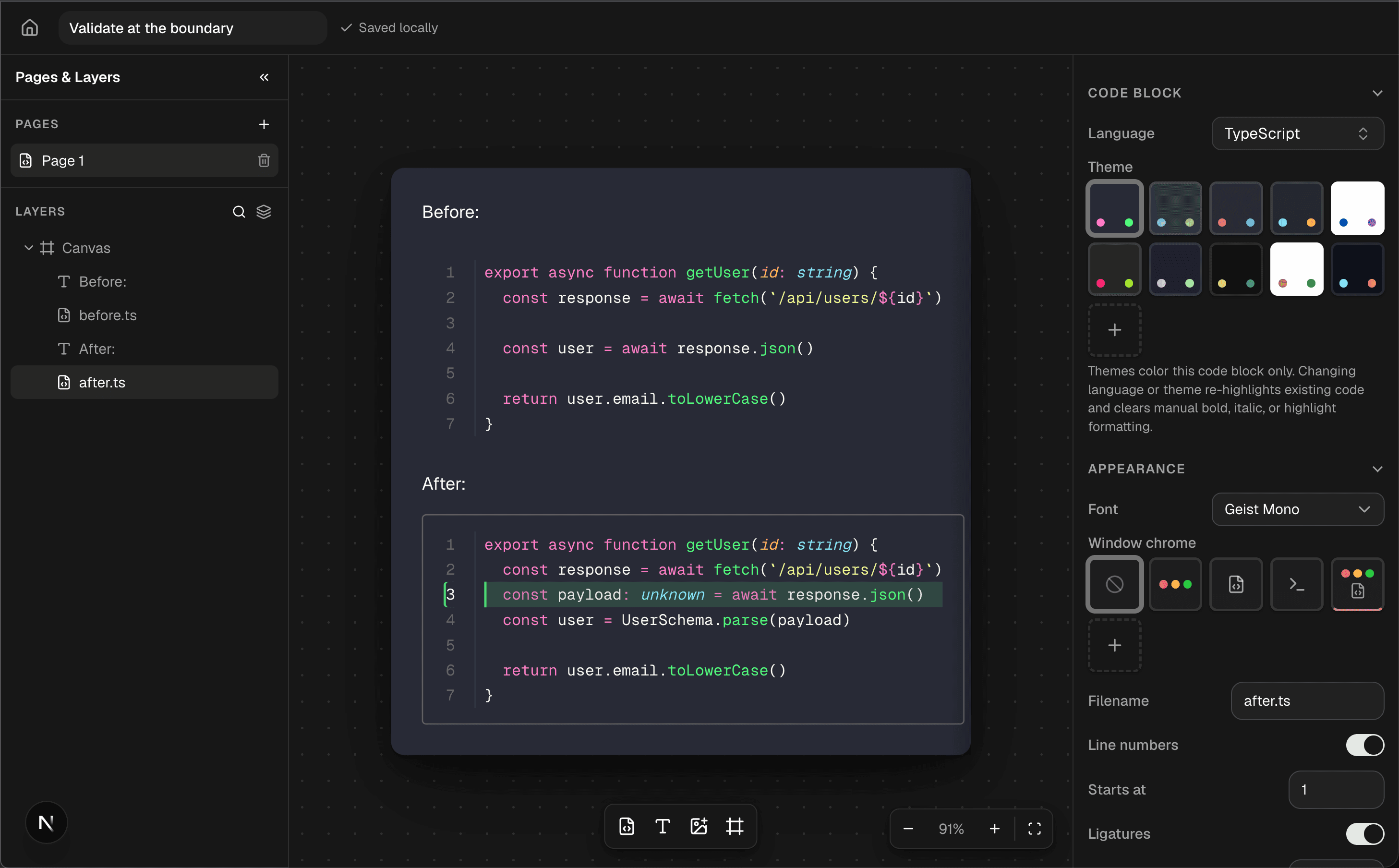The image size is (1399, 868).
Task: Select the Page 1 page
Action: pyautogui.click(x=144, y=160)
